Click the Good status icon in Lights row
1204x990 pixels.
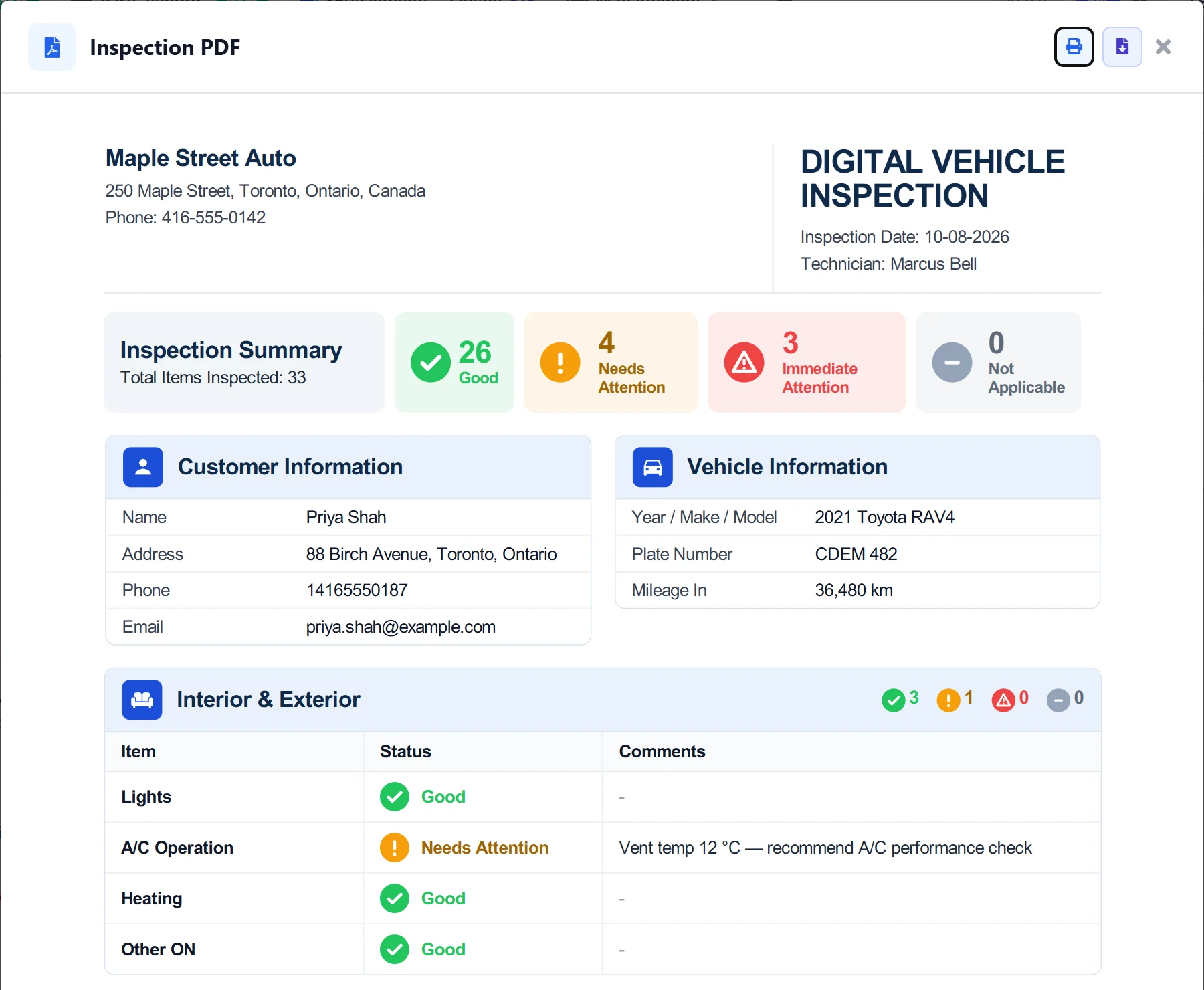[395, 797]
